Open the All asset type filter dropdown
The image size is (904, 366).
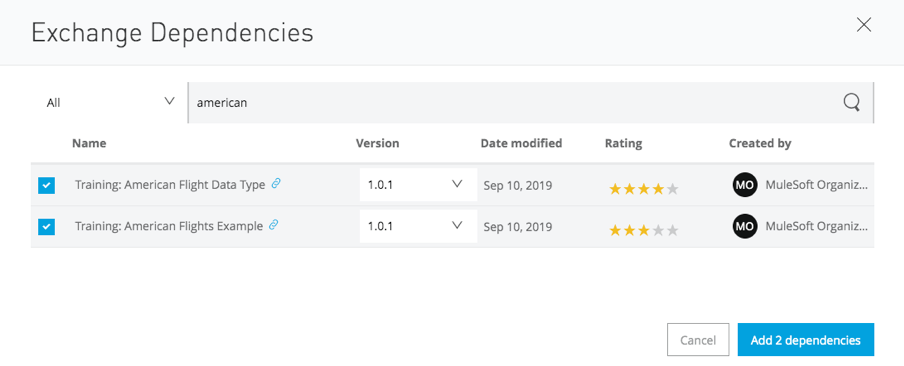point(110,103)
